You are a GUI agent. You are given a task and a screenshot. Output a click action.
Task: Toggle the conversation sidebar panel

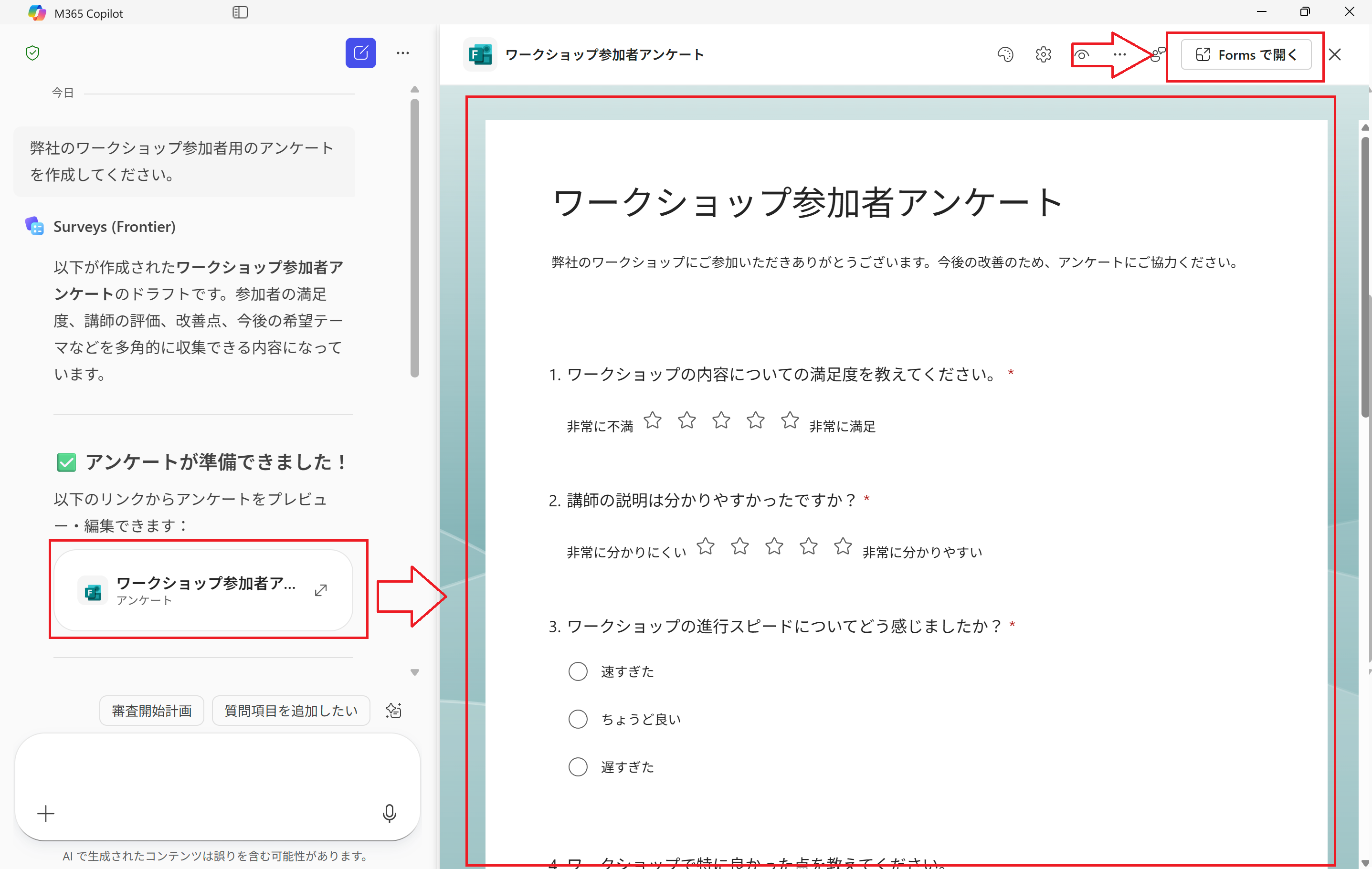point(240,12)
